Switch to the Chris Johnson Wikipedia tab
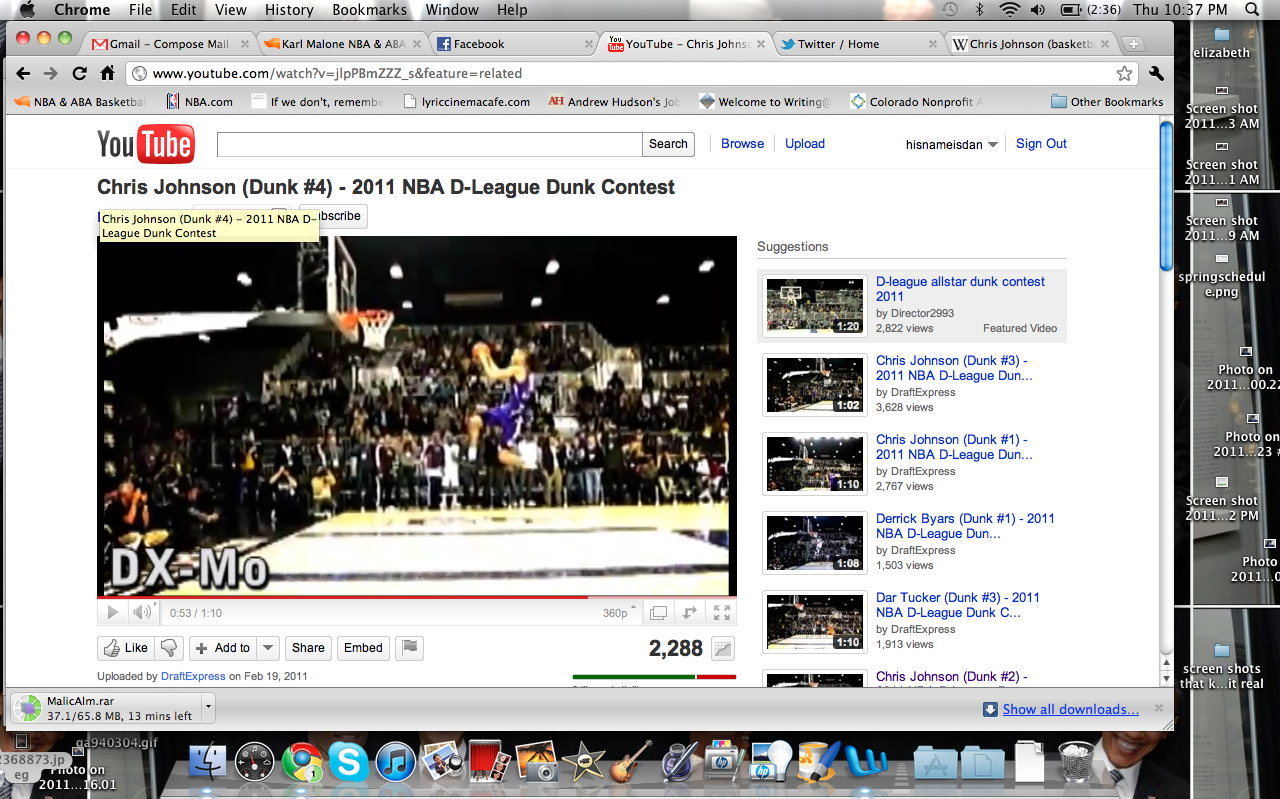 (1032, 44)
